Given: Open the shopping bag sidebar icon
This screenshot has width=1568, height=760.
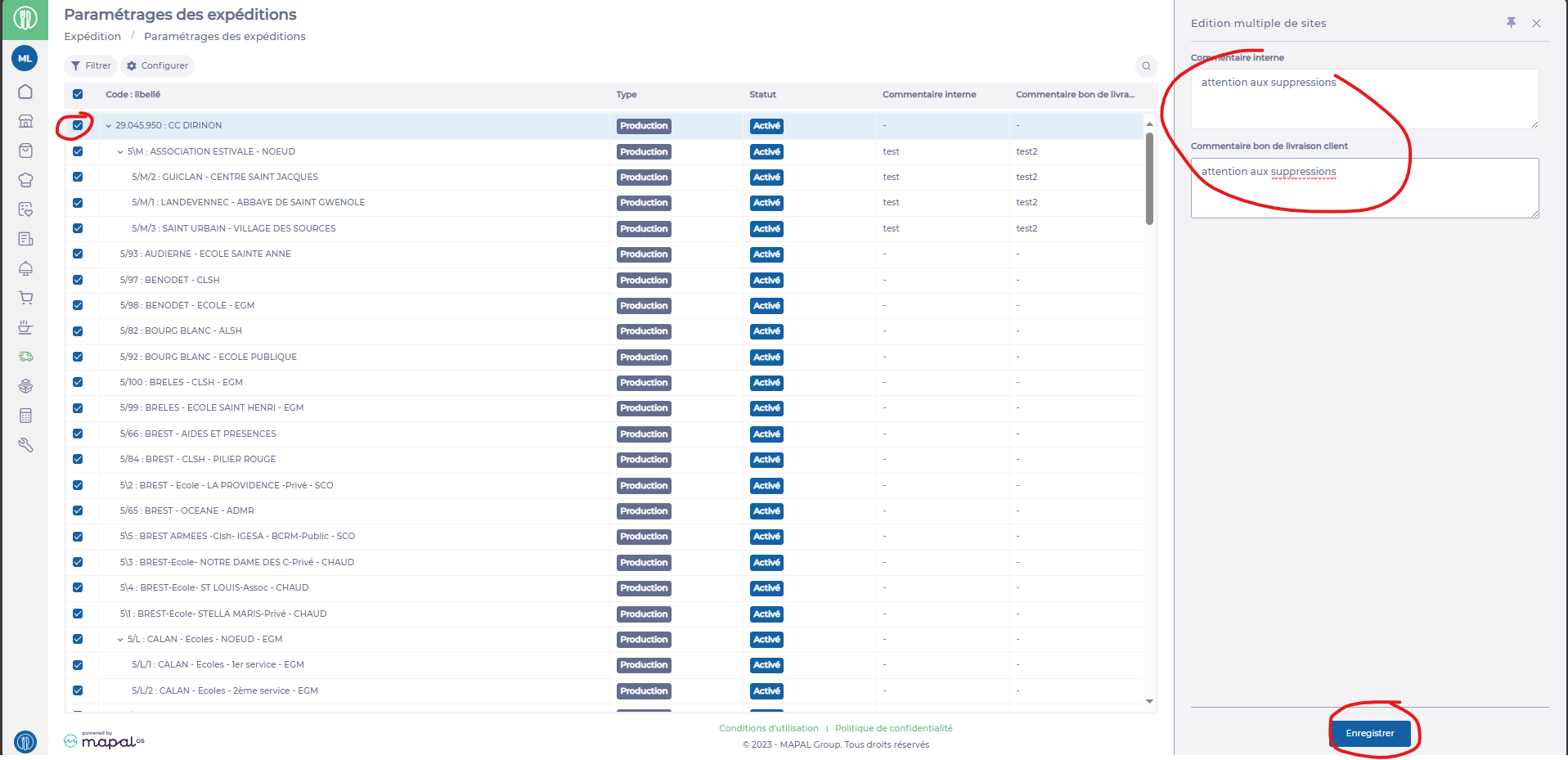Looking at the screenshot, I should (x=25, y=151).
